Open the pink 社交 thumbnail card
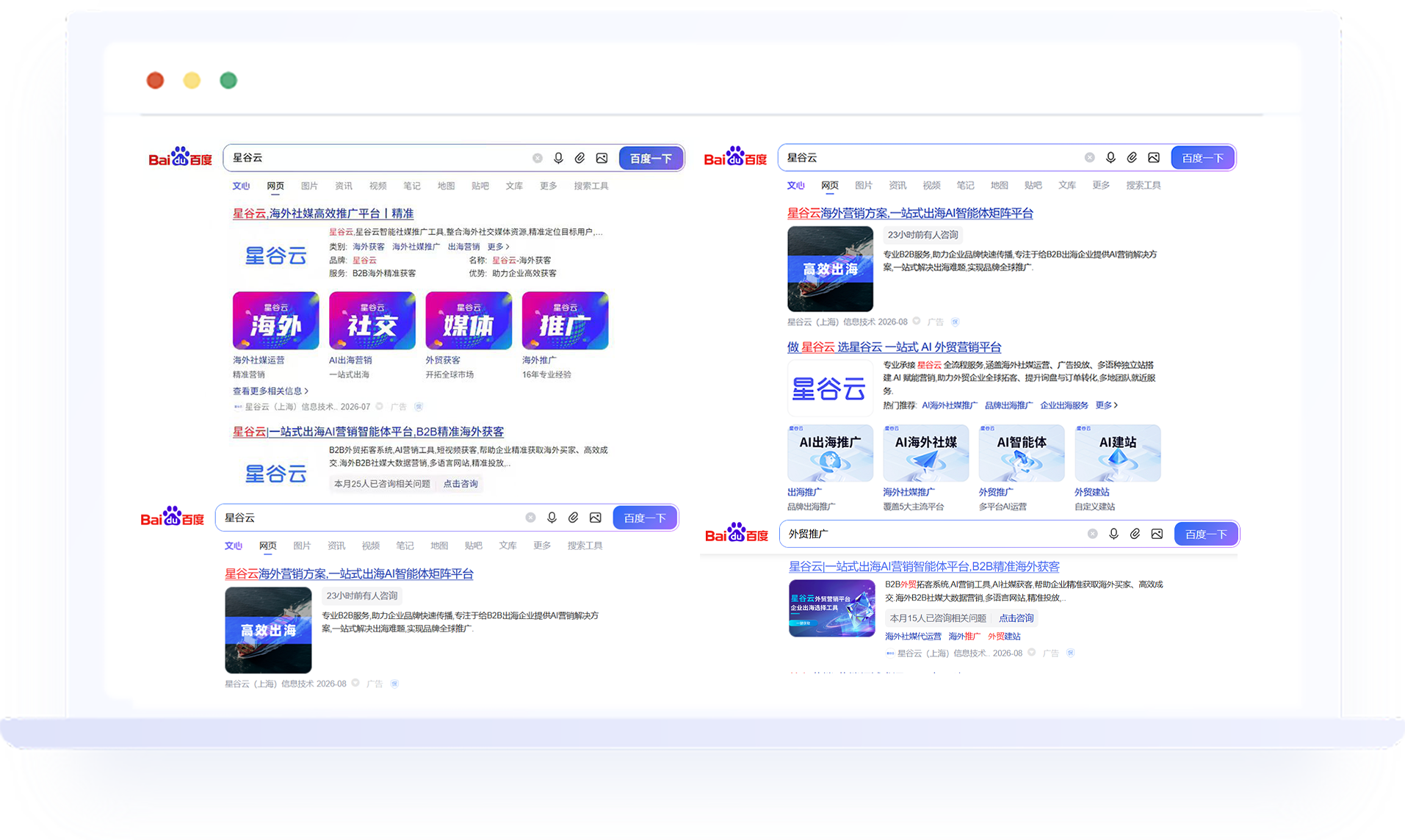This screenshot has height=840, width=1405. coord(372,320)
